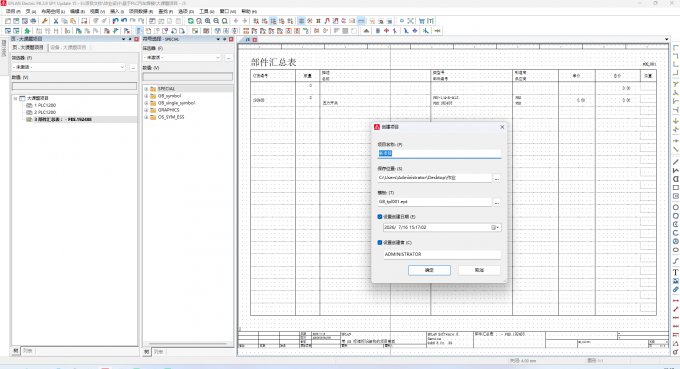Open the 插入 menu

tap(117, 11)
